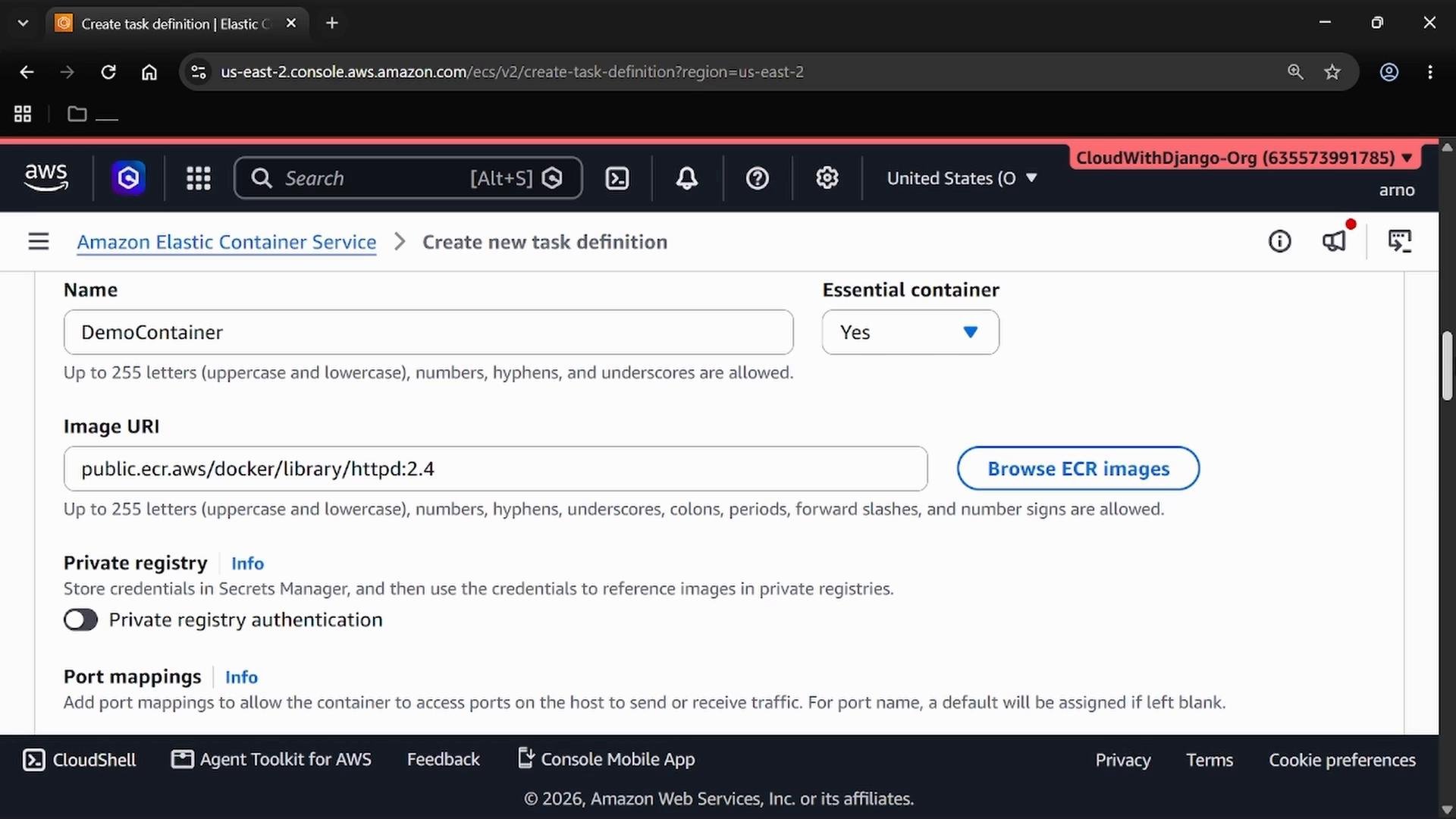Image resolution: width=1456 pixels, height=819 pixels.
Task: Open the notifications bell
Action: click(x=687, y=178)
